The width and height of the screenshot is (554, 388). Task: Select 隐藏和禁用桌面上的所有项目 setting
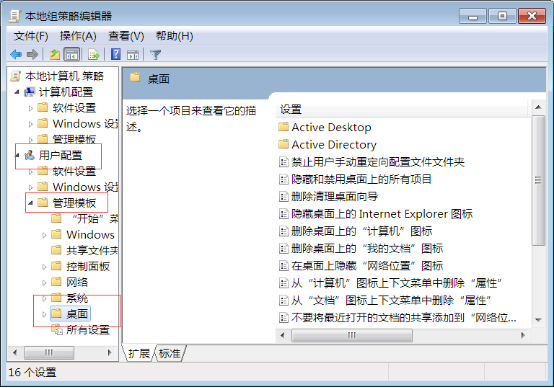[361, 179]
